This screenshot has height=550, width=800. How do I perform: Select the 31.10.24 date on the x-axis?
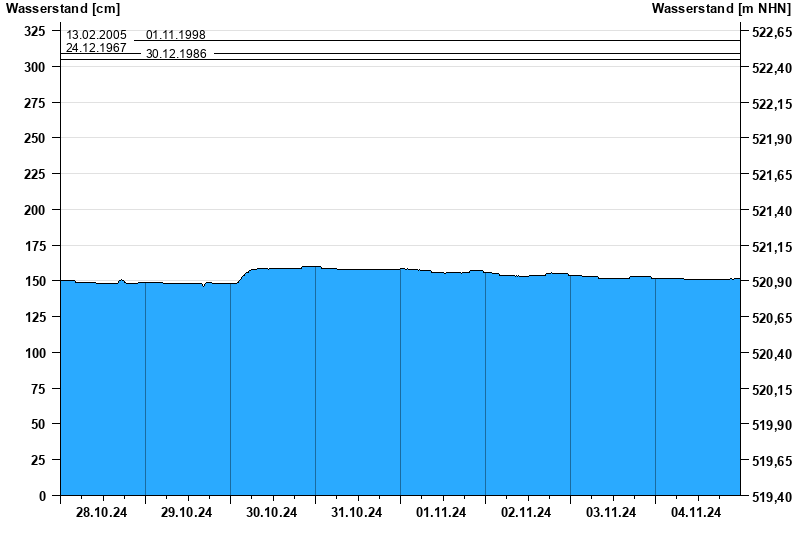point(357,513)
